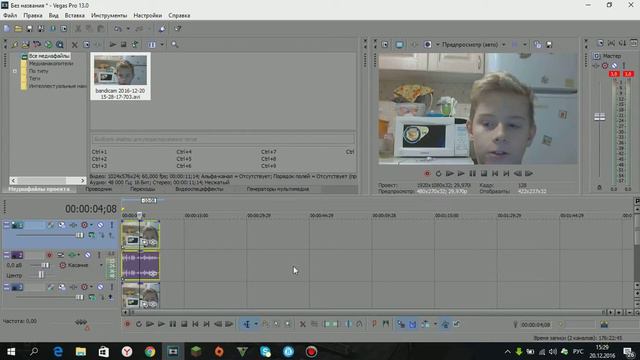Screen dimensions: 640x360
Task: Pause playback under the video preview
Action: coord(472,173)
